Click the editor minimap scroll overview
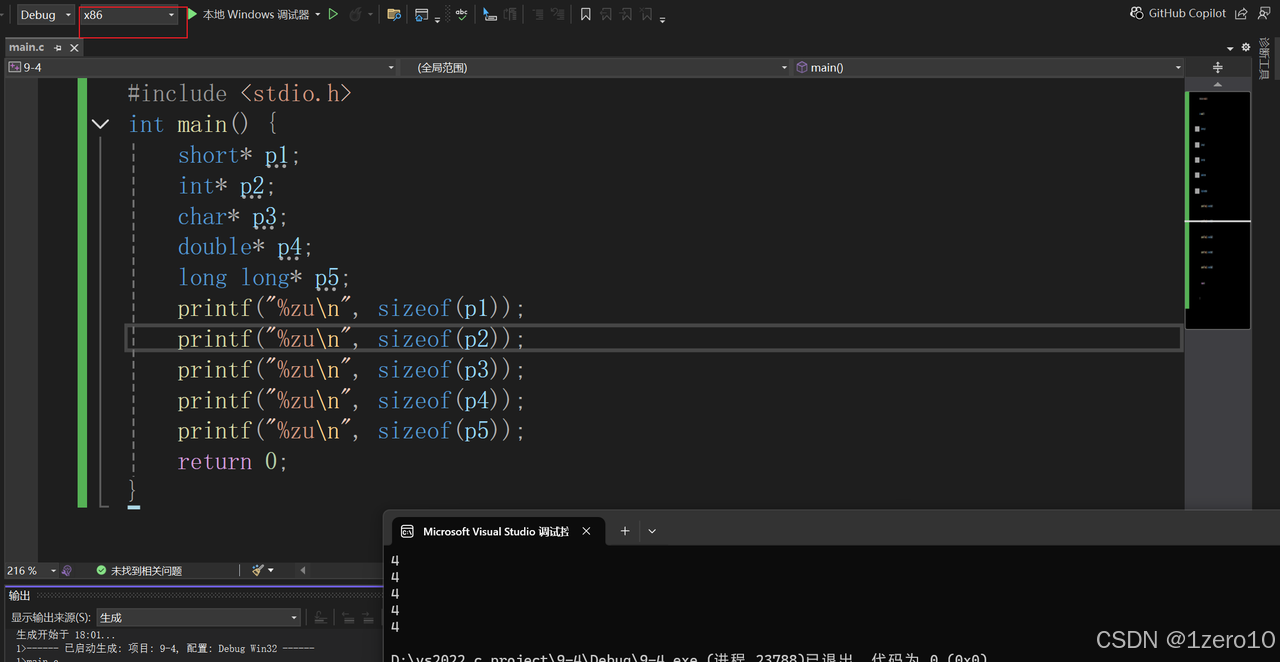Image resolution: width=1280 pixels, height=662 pixels. click(x=1217, y=210)
